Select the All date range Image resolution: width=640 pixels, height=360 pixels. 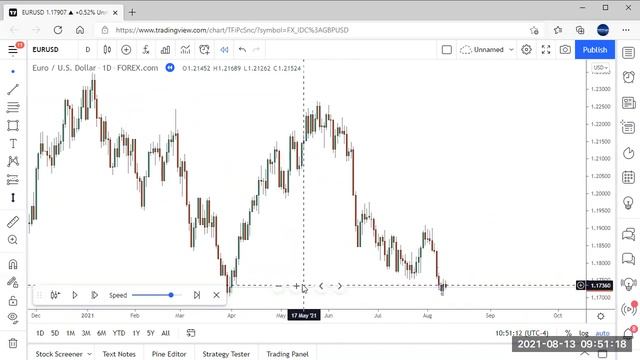click(x=165, y=333)
